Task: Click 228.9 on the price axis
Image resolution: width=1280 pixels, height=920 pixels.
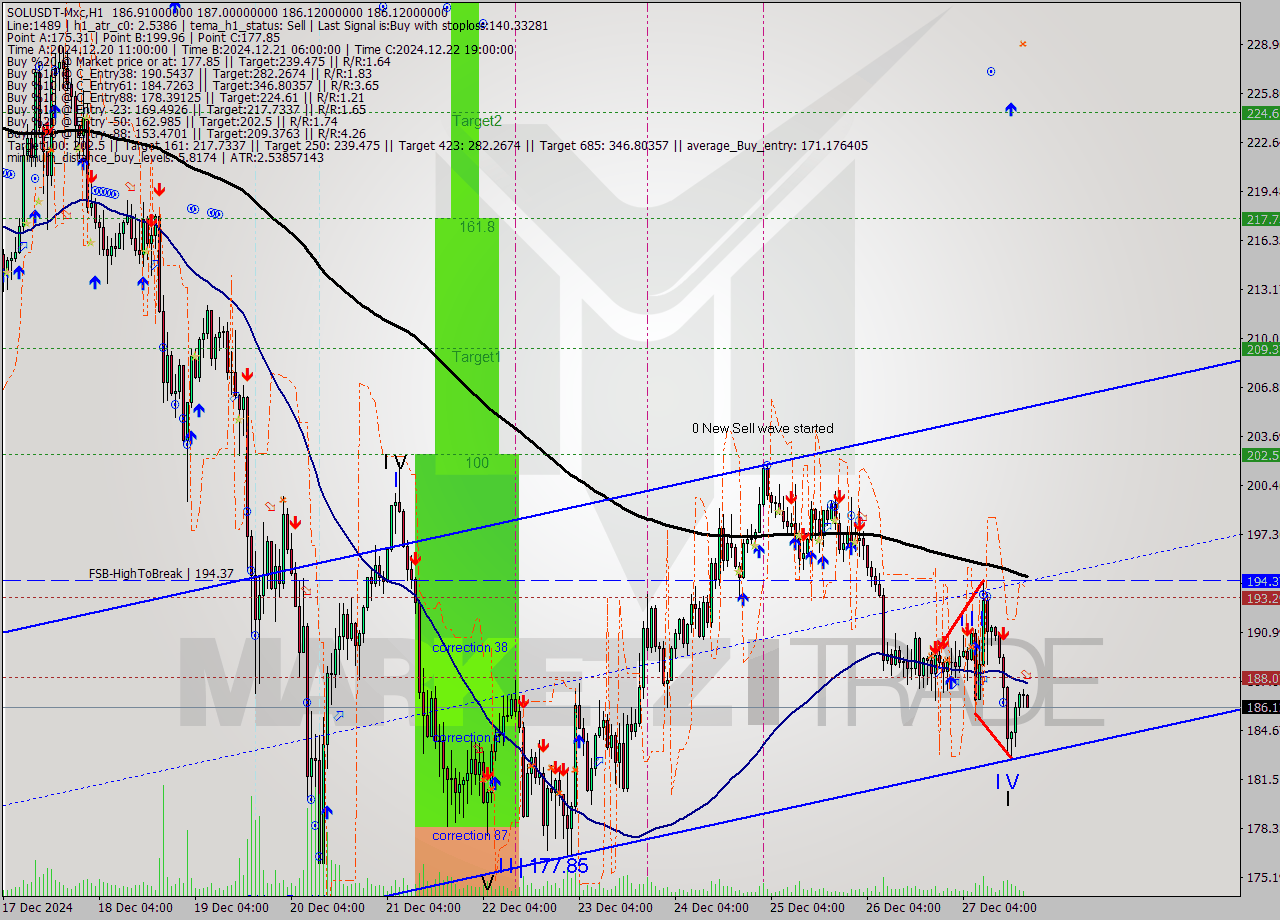Action: click(1262, 44)
